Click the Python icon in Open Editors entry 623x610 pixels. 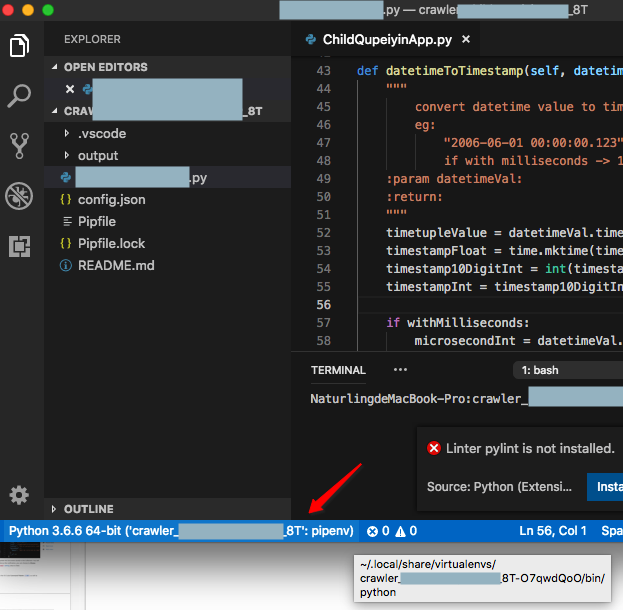tap(87, 89)
